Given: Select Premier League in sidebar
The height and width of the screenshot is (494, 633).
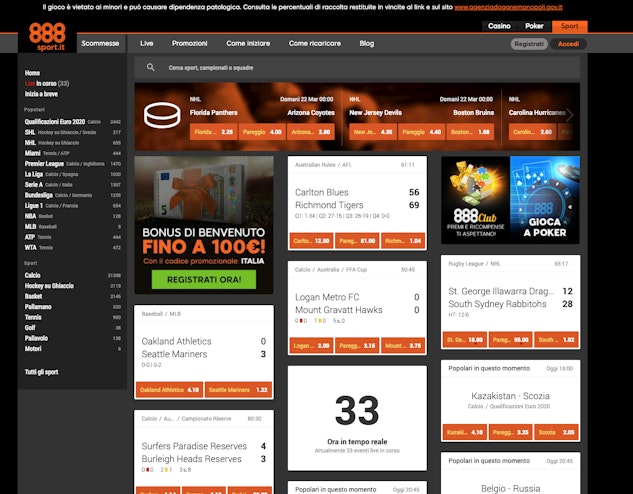Looking at the screenshot, I should (73, 163).
